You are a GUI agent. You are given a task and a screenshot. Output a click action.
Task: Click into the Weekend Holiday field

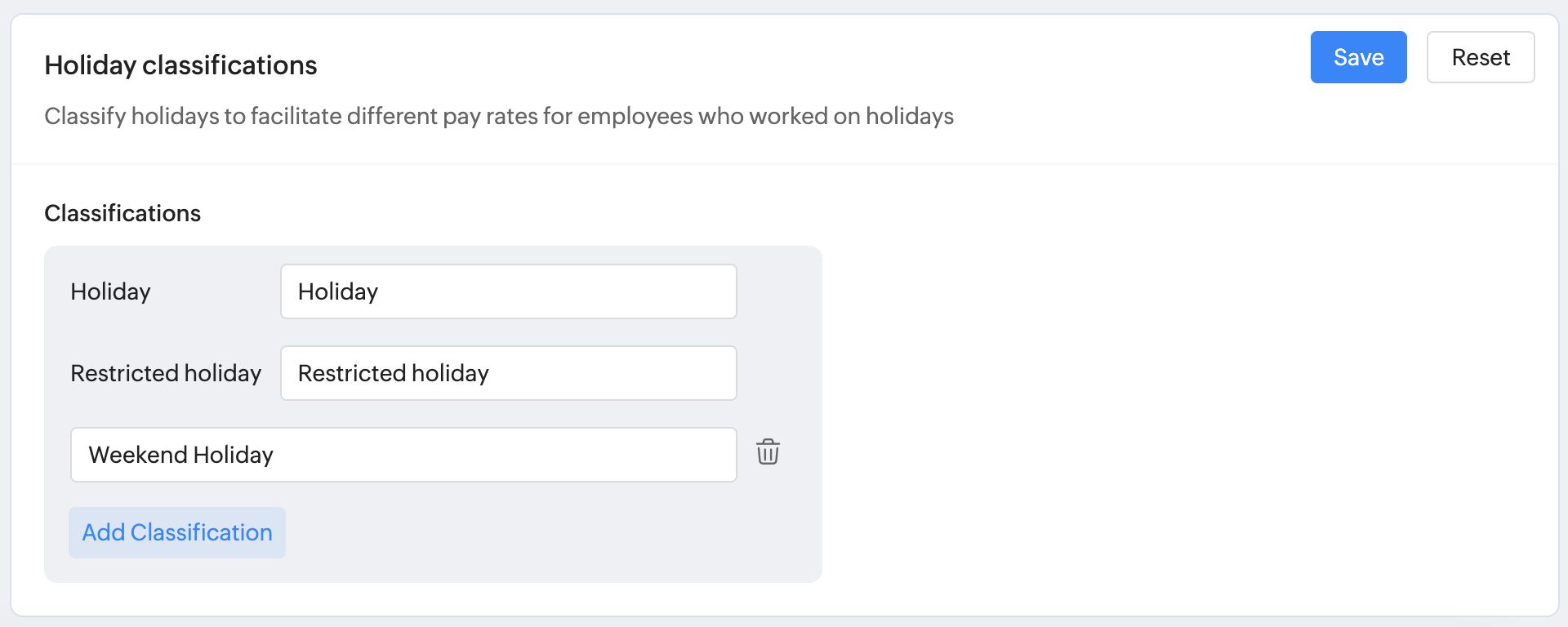pos(403,455)
